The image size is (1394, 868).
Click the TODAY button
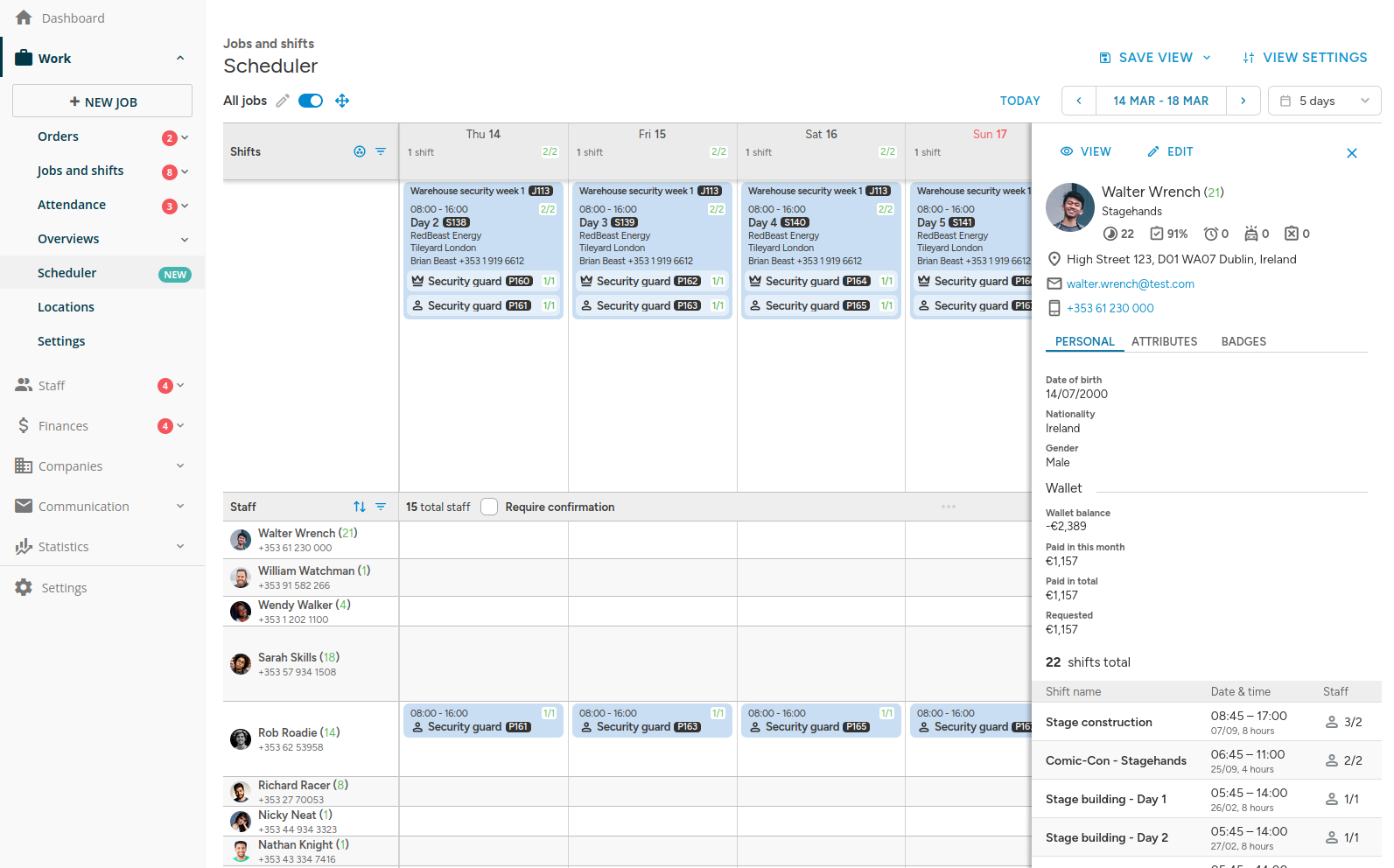click(1020, 101)
